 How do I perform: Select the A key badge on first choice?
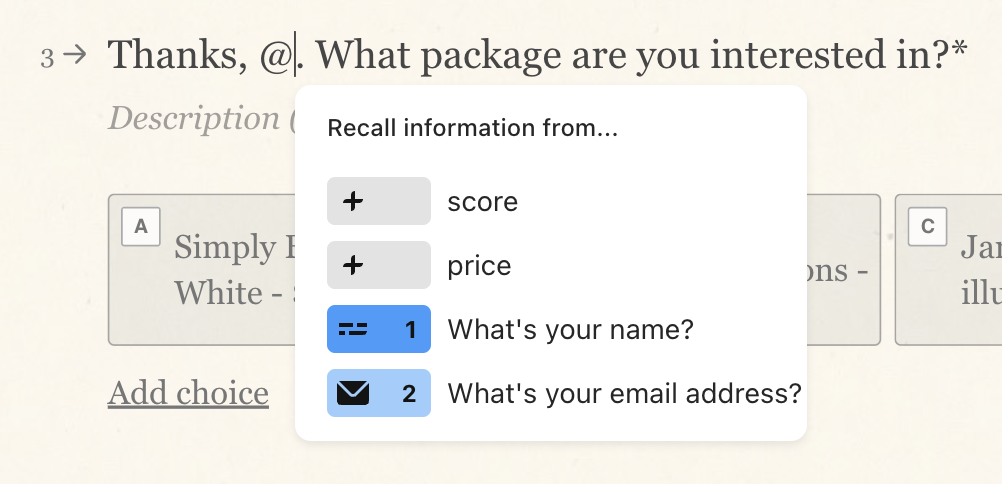[x=141, y=226]
